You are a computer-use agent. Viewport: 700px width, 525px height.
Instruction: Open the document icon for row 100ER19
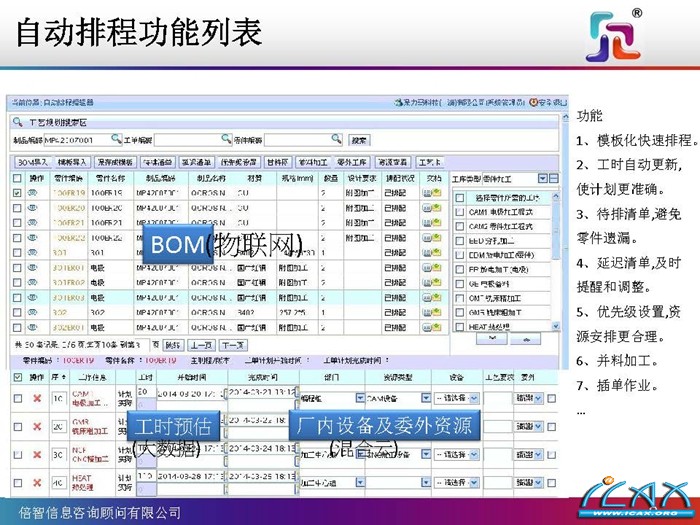point(431,193)
